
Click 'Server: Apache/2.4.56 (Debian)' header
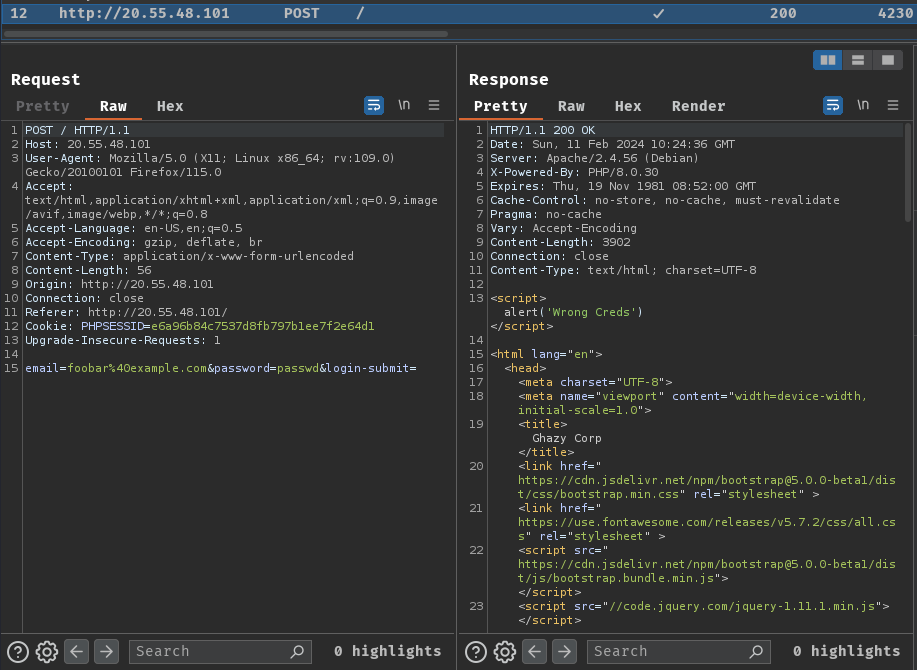[x=594, y=158]
